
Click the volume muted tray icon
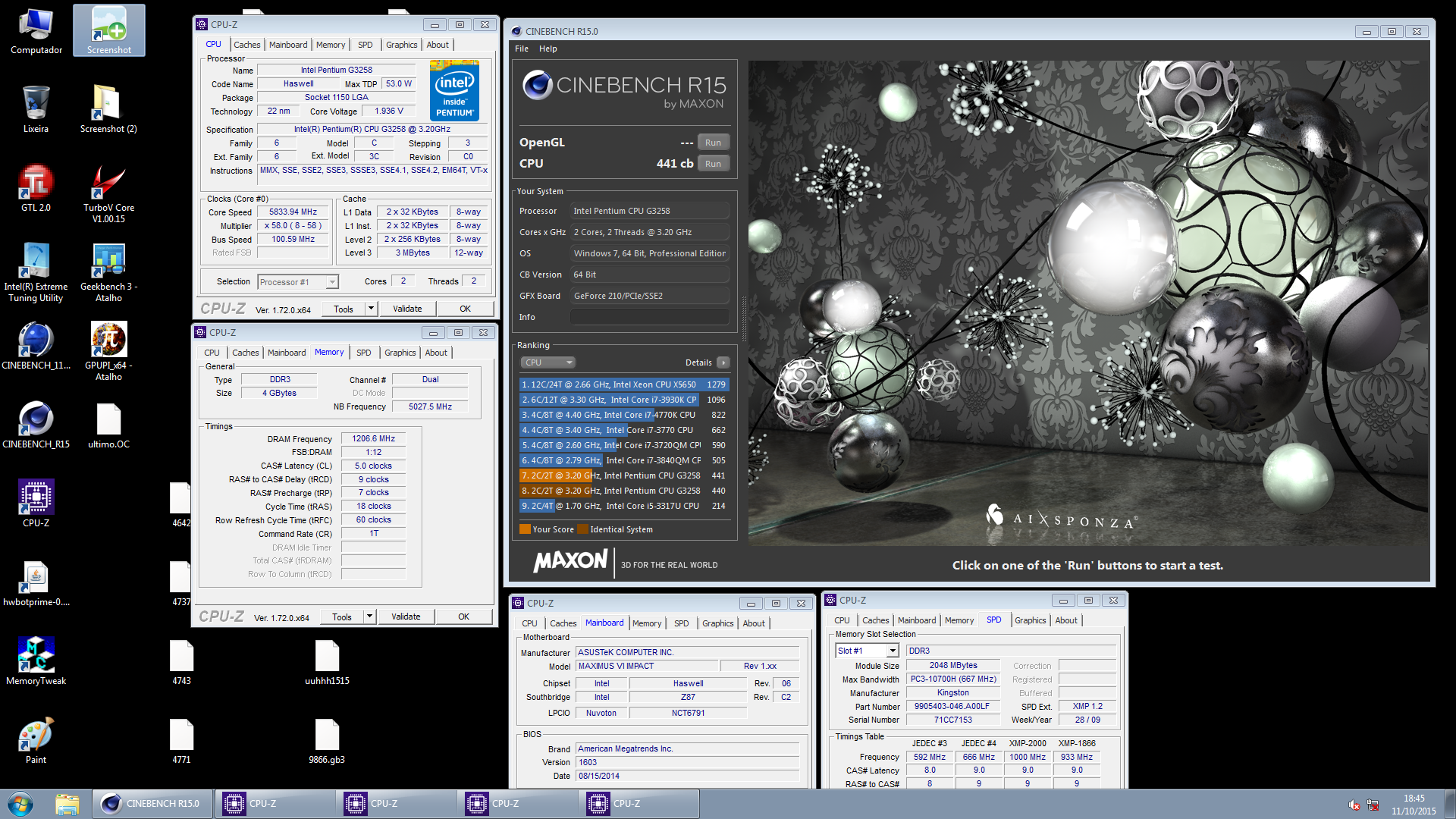(1354, 805)
